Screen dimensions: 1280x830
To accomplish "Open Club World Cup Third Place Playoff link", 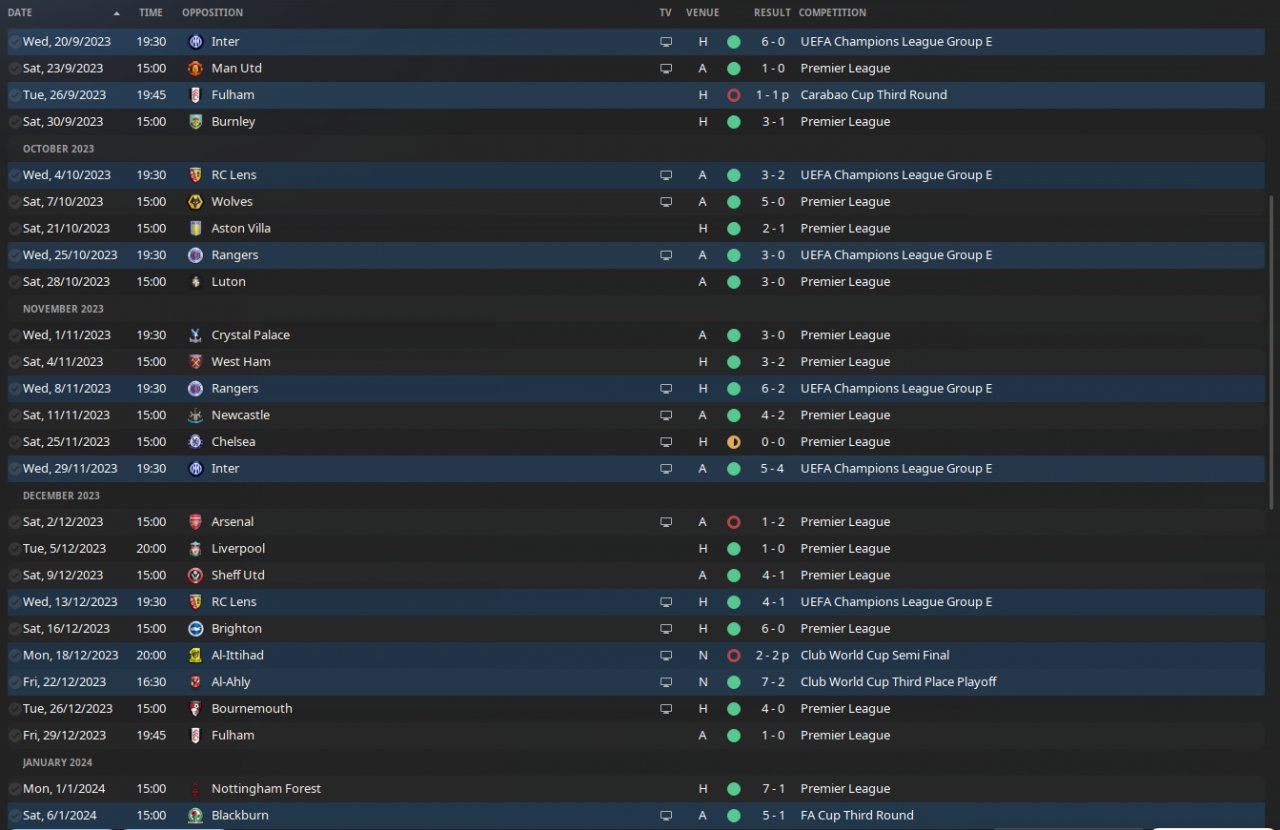I will [898, 682].
